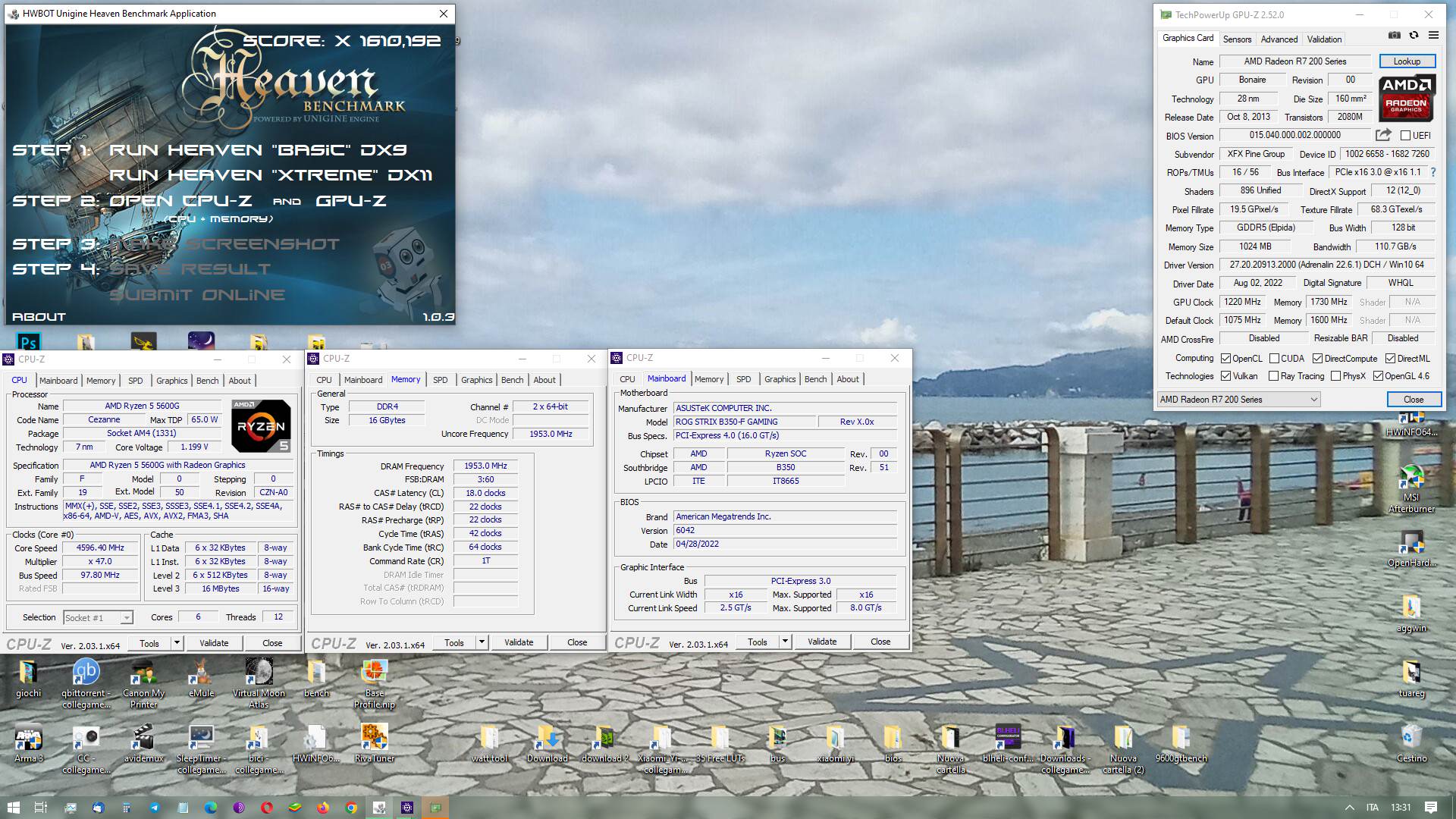
Task: Open SPD tab in CPU-Z Memory window
Action: click(x=441, y=380)
